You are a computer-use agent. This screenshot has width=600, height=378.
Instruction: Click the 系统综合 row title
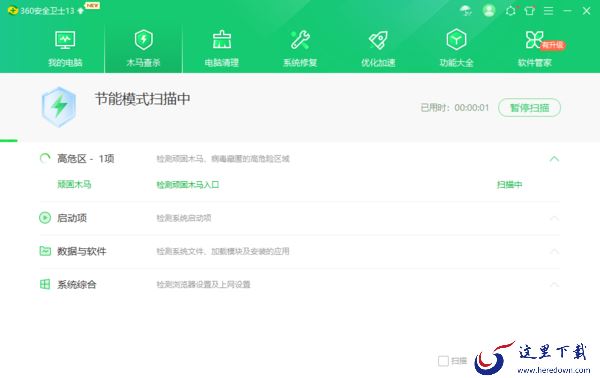pos(77,285)
